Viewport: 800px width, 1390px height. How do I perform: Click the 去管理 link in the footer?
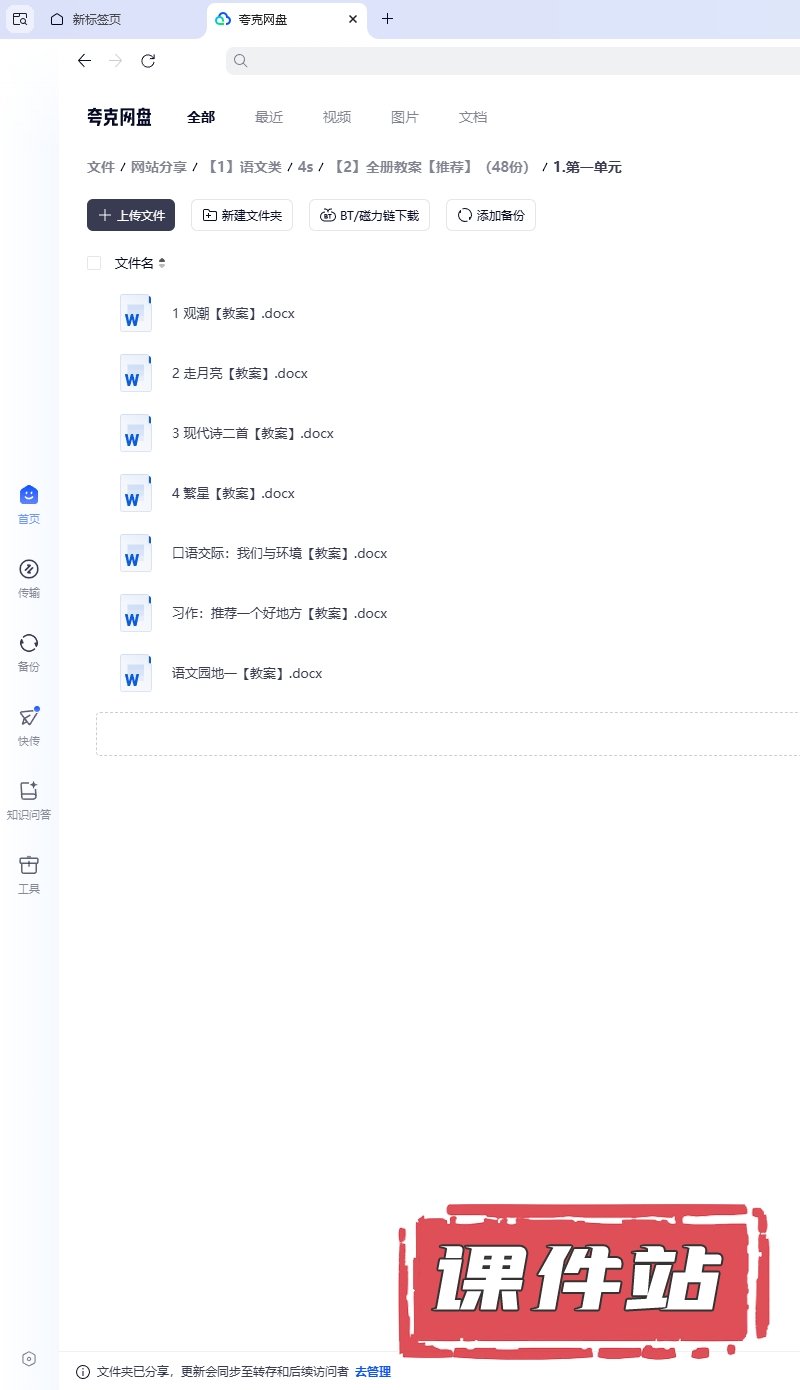373,1371
